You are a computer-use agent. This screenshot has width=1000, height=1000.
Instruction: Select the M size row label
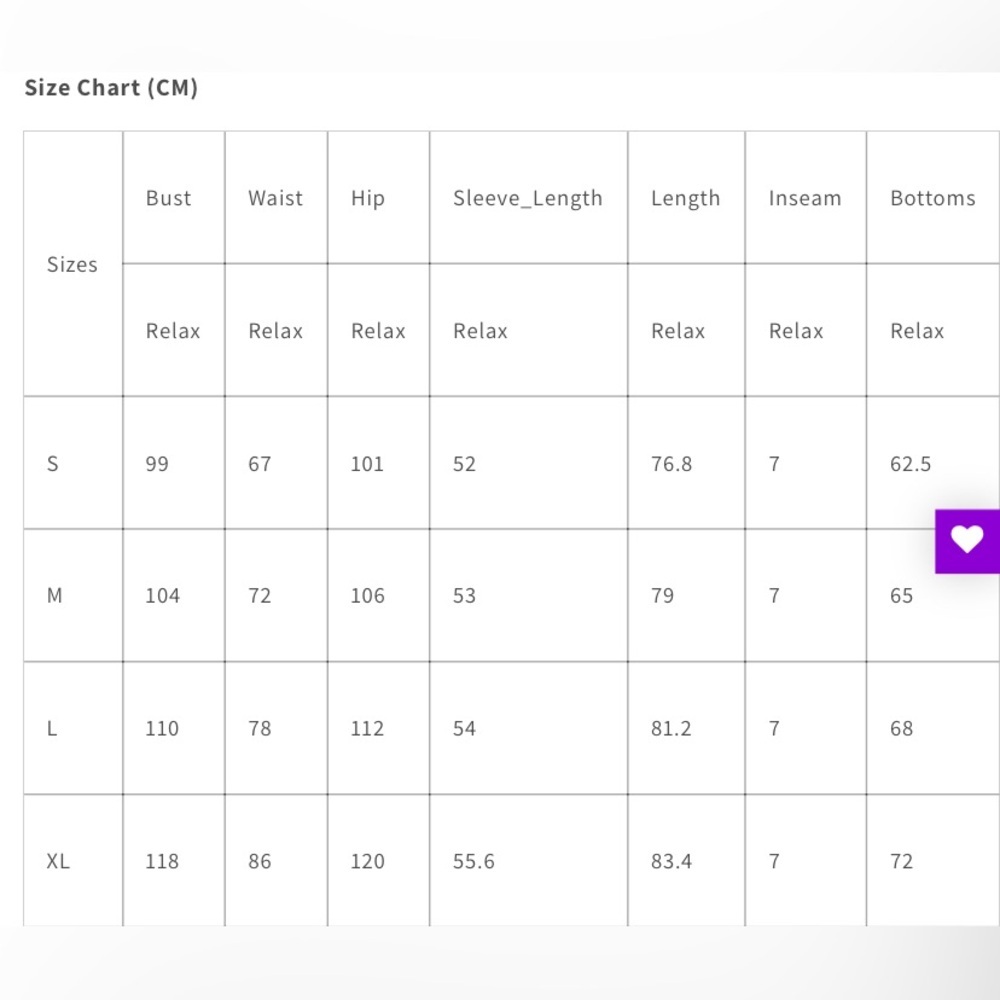click(x=54, y=596)
